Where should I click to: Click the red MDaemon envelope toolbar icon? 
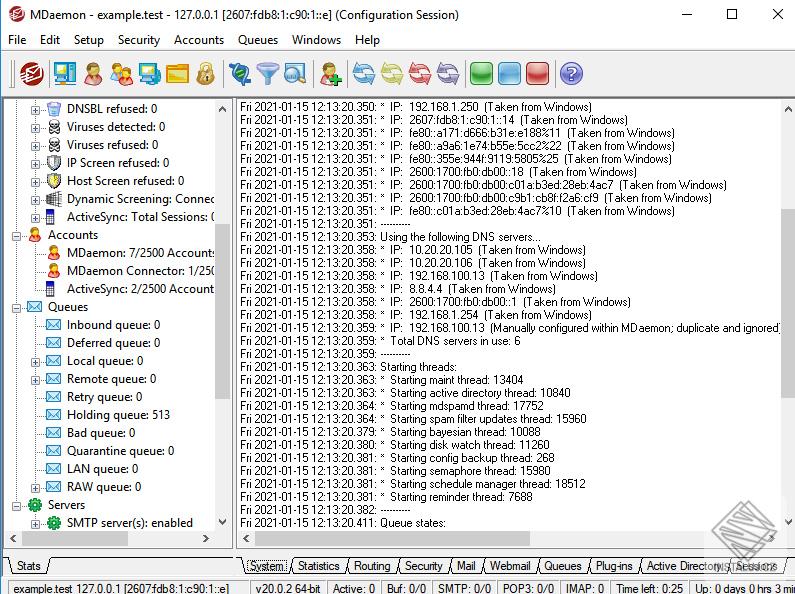[x=31, y=73]
